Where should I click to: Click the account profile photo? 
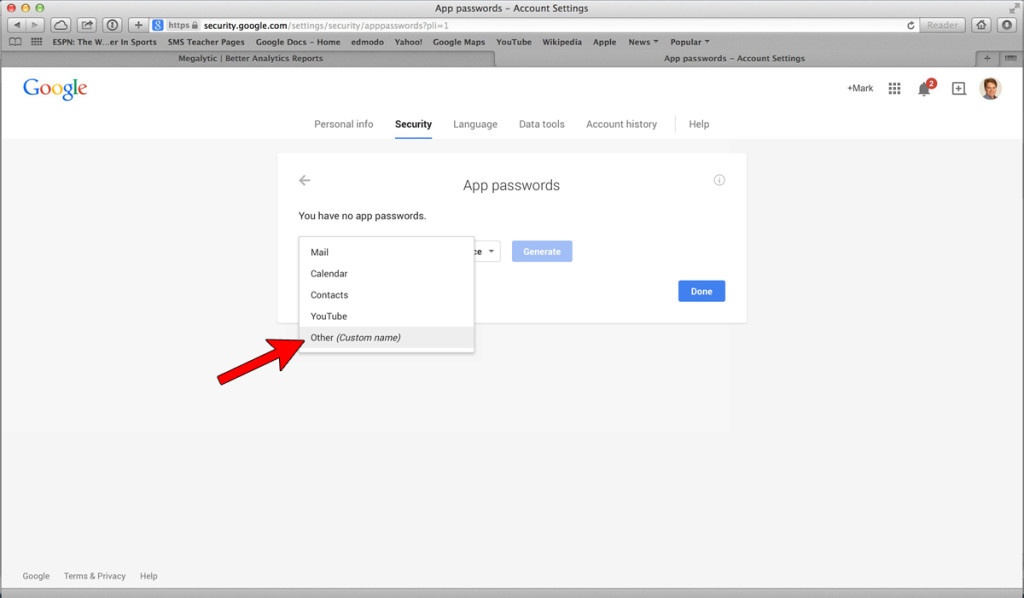click(989, 88)
